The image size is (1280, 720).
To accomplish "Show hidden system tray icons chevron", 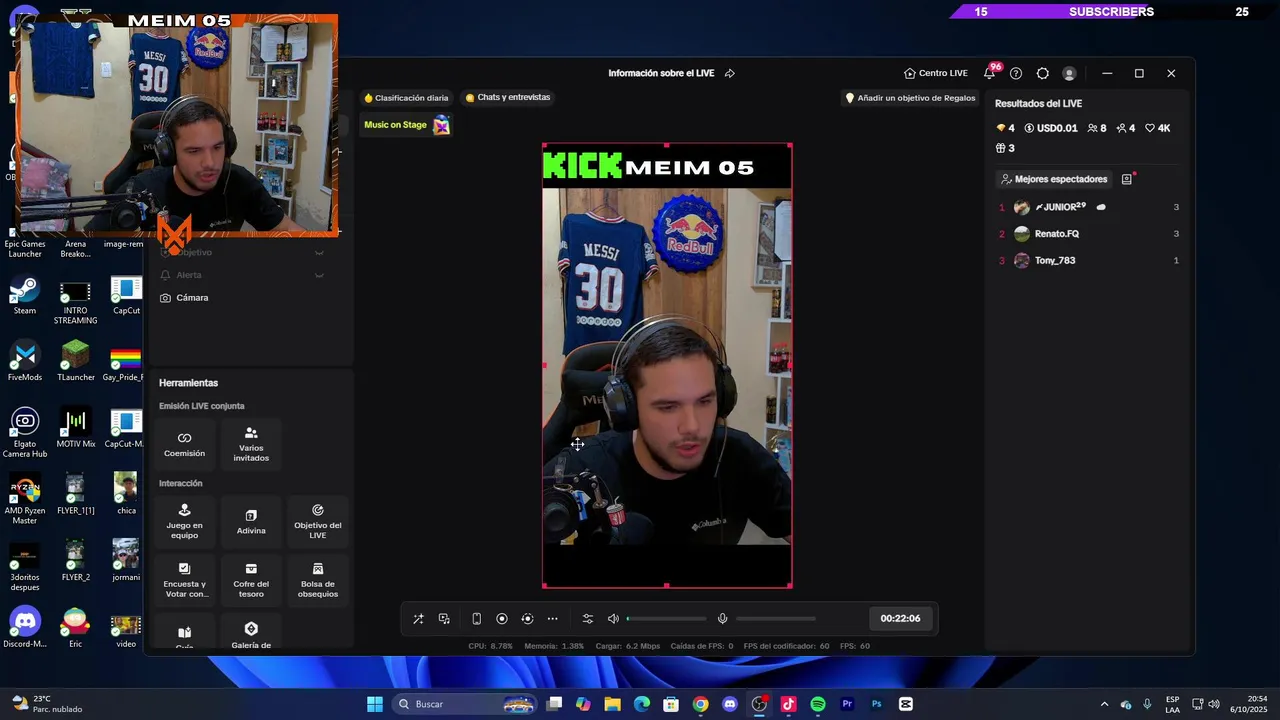I will (x=1104, y=704).
